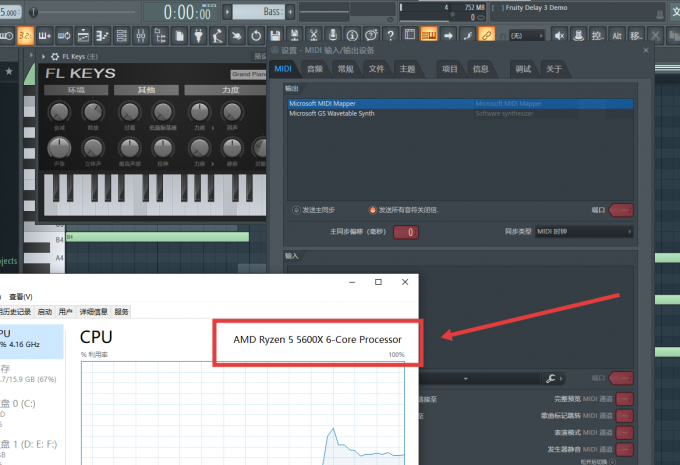This screenshot has width=680, height=465.
Task: Toggle the 3.2.1 countdown before recording
Action: (x=26, y=36)
